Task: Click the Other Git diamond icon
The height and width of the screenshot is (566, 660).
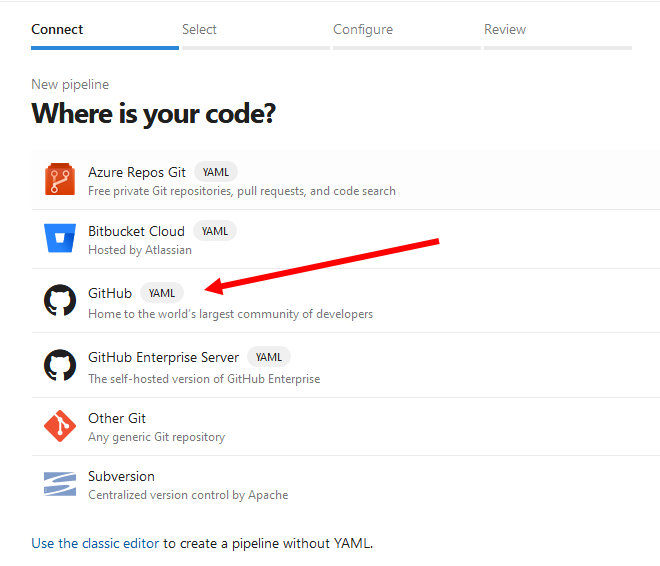Action: click(60, 426)
